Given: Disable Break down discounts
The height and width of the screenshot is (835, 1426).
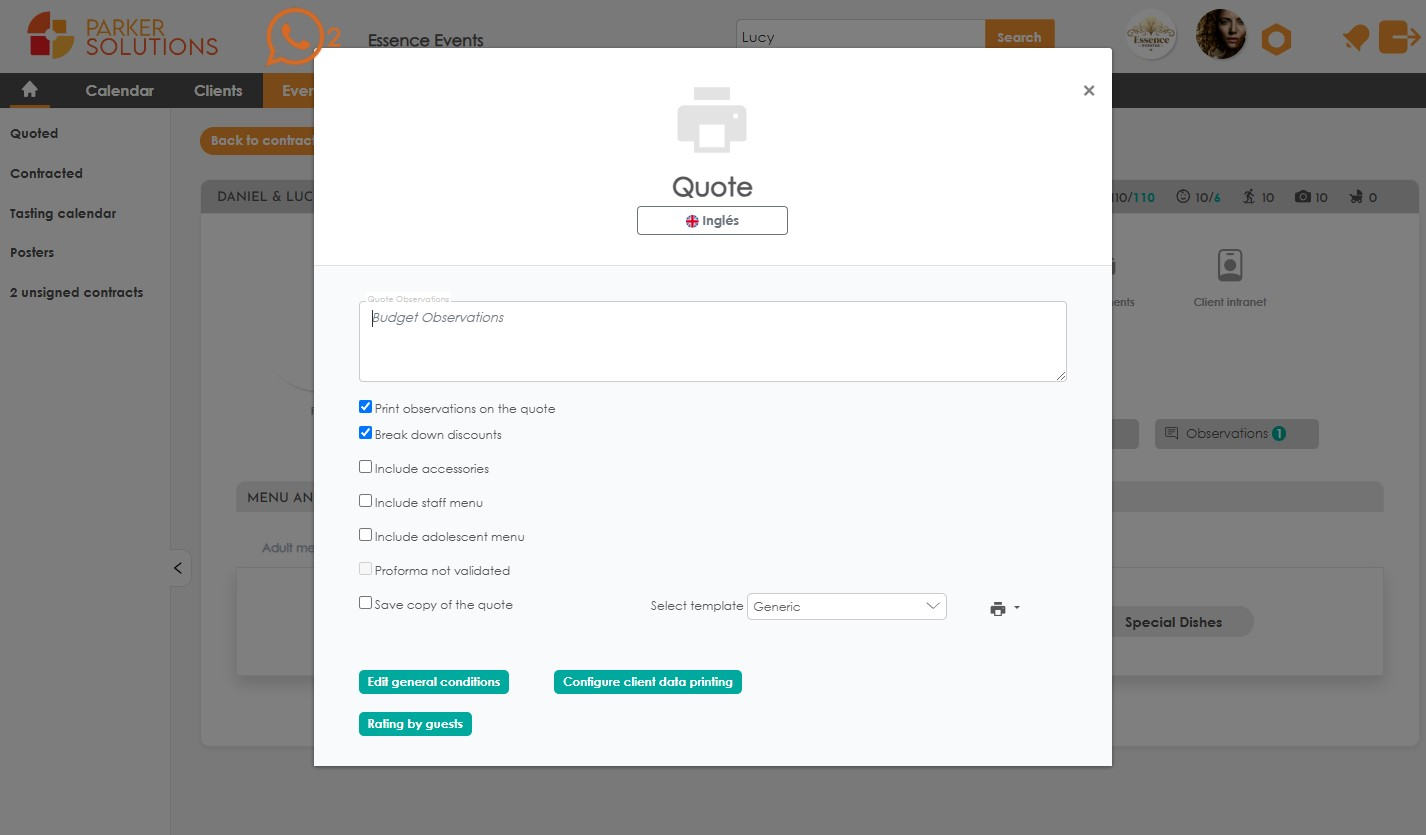Looking at the screenshot, I should pyautogui.click(x=365, y=432).
